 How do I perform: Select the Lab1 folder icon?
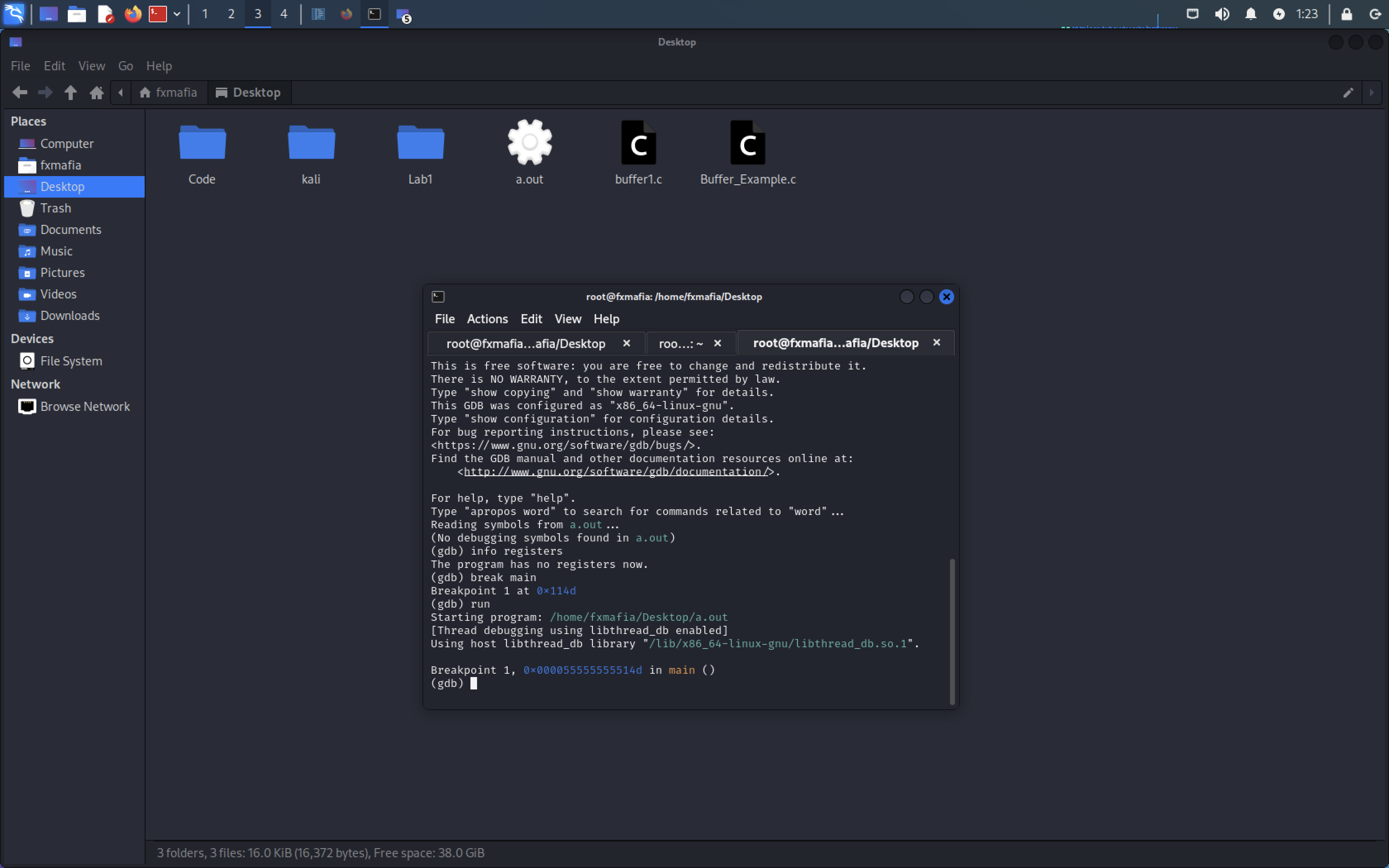pyautogui.click(x=420, y=142)
